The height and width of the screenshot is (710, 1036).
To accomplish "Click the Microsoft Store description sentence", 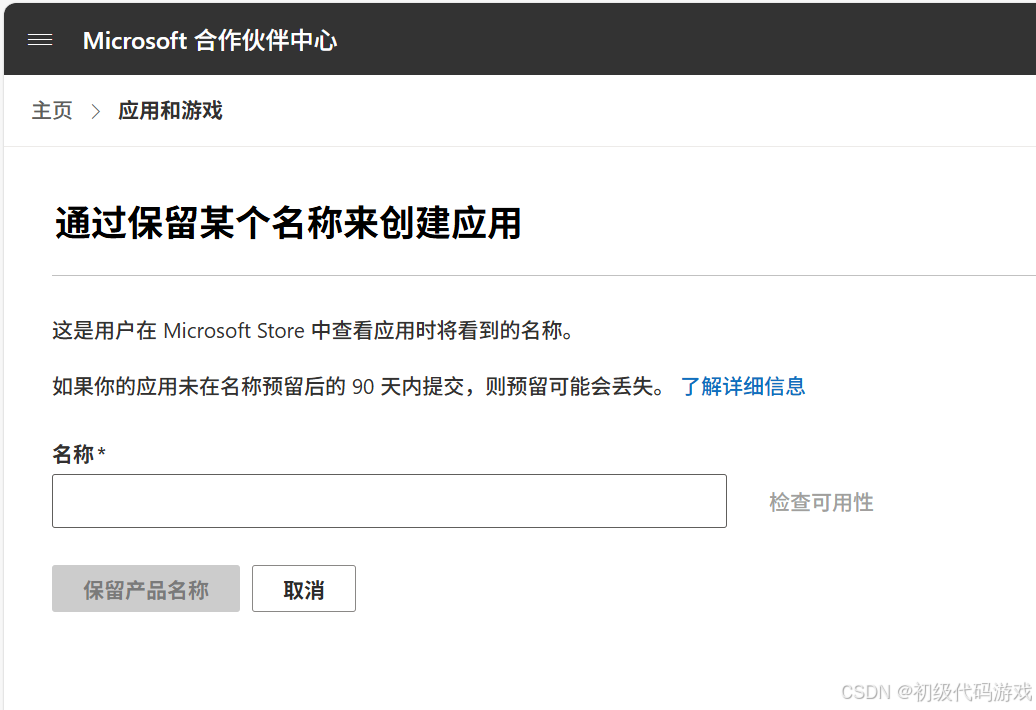I will [x=313, y=330].
